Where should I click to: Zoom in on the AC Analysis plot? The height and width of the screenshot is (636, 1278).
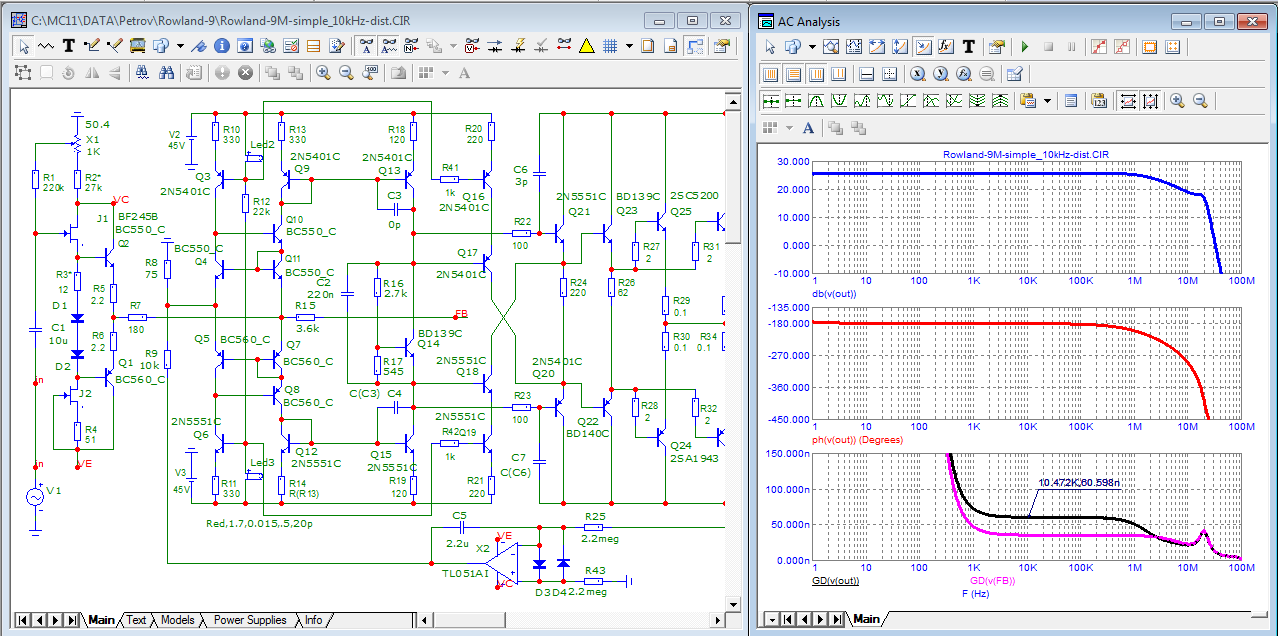[x=1177, y=100]
